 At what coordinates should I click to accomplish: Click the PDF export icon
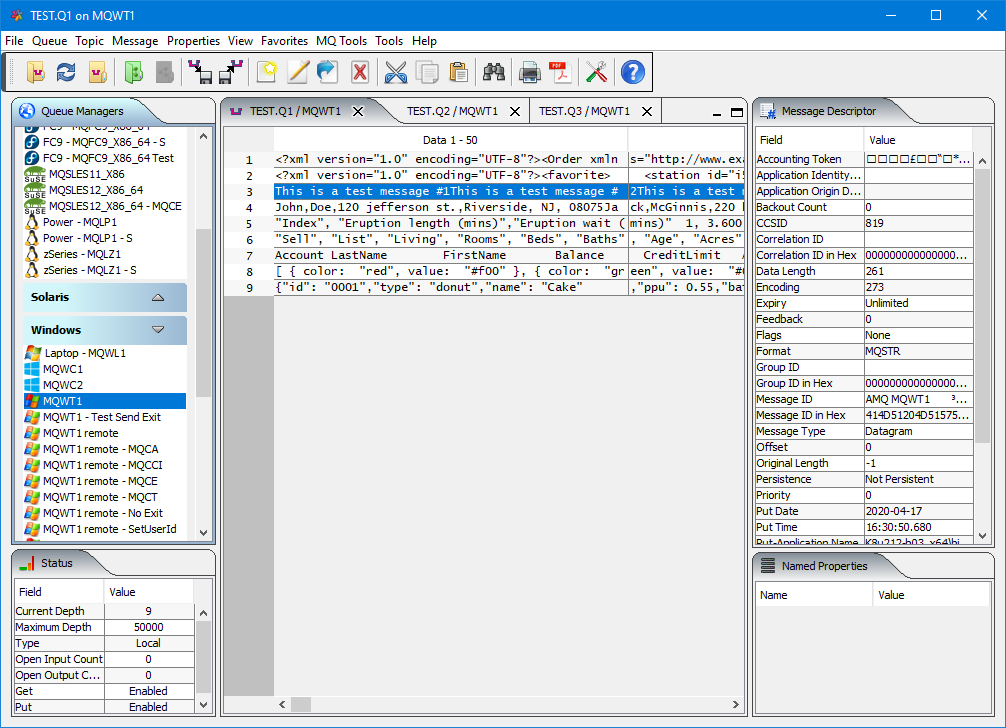pos(560,72)
